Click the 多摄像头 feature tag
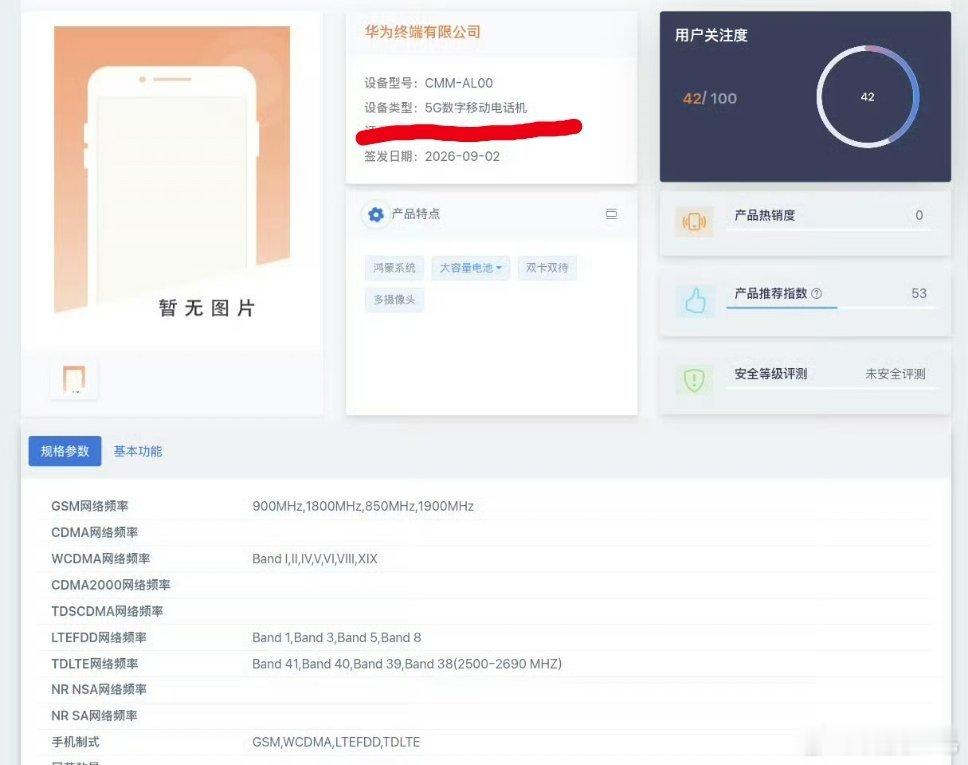The width and height of the screenshot is (968, 765). click(394, 299)
